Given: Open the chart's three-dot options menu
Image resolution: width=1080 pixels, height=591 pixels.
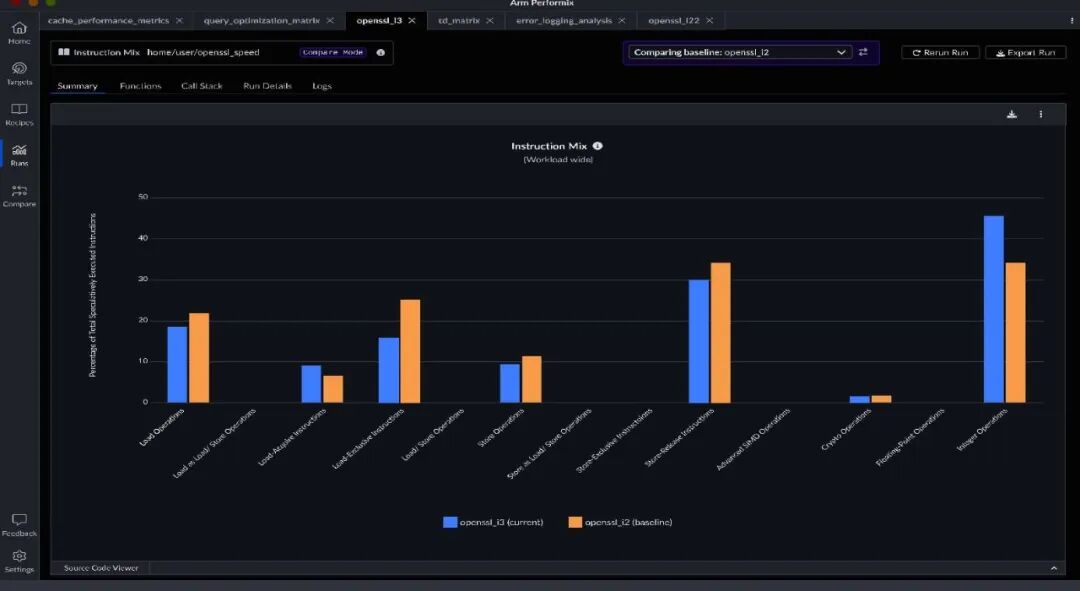Looking at the screenshot, I should [1041, 114].
